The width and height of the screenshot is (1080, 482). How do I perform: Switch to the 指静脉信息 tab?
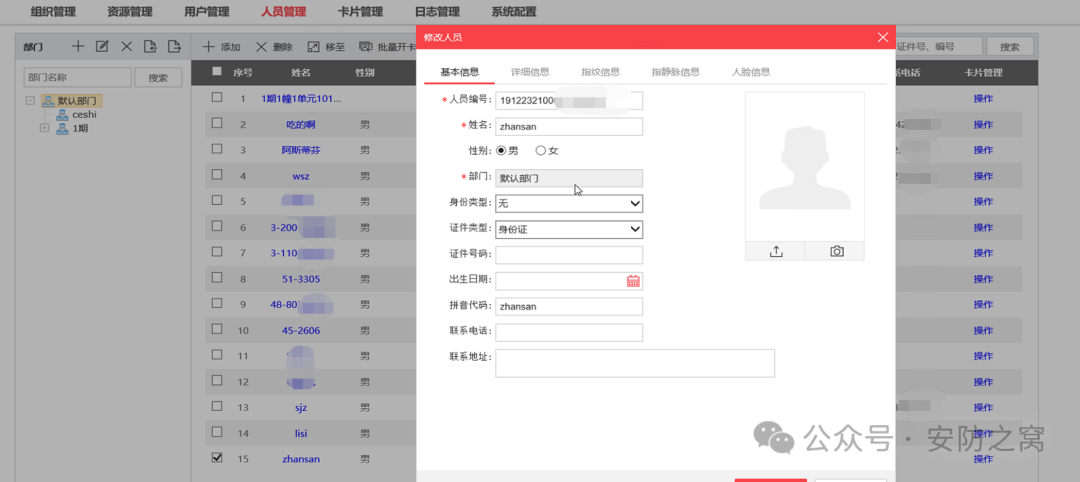coord(676,72)
